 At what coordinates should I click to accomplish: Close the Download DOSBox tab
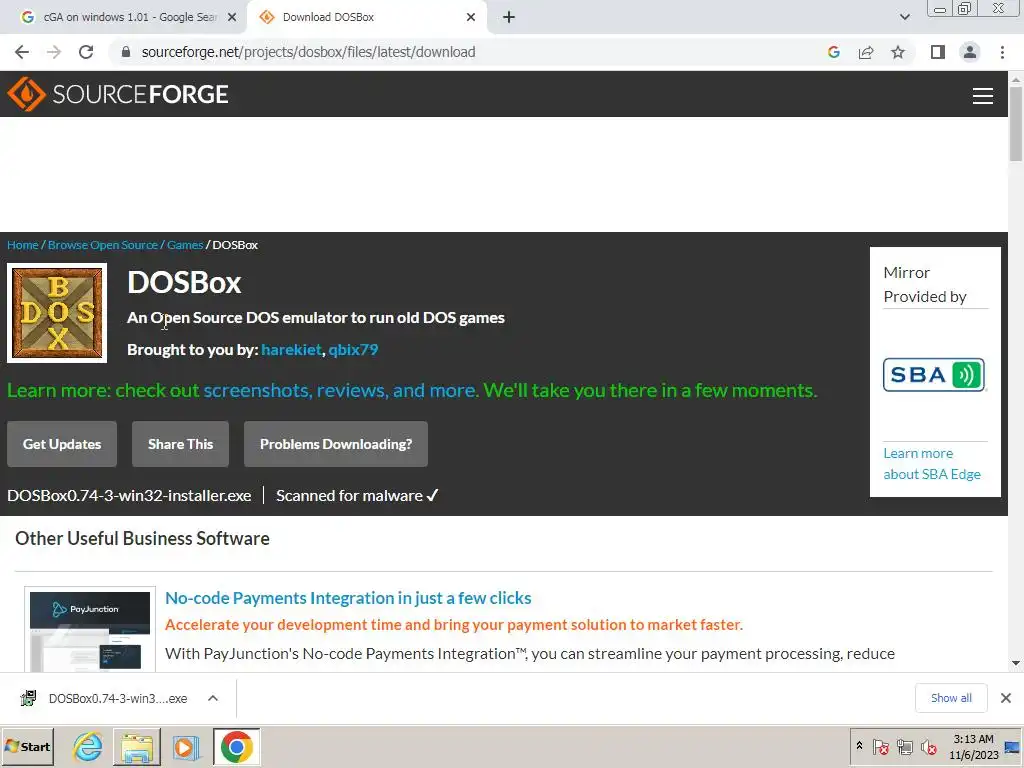click(471, 17)
